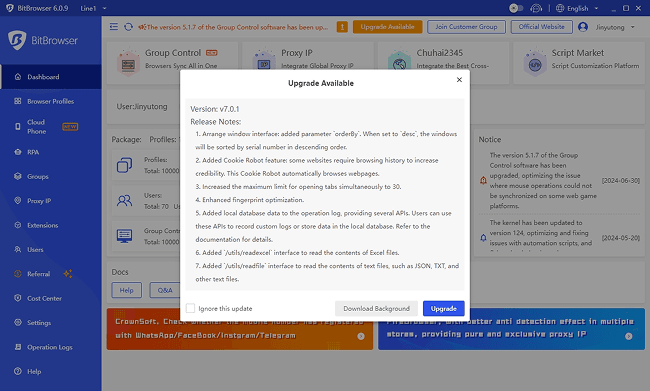
Task: Click the Q&A button under Docs
Action: point(165,290)
